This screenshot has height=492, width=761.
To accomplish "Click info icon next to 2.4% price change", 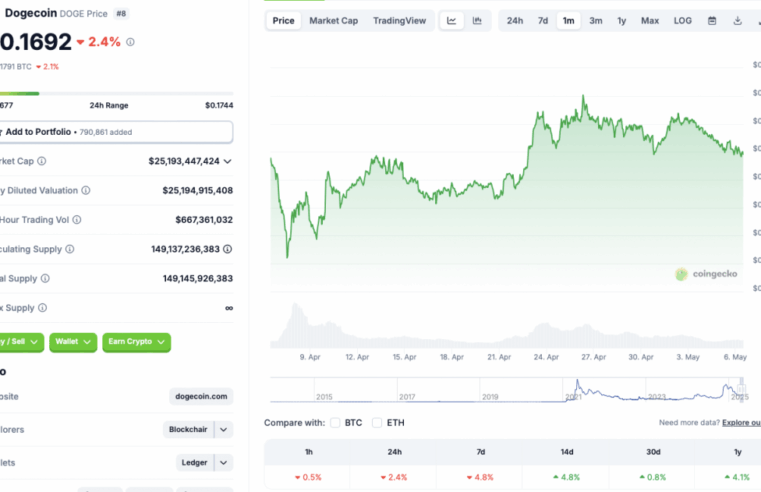I will click(x=131, y=42).
